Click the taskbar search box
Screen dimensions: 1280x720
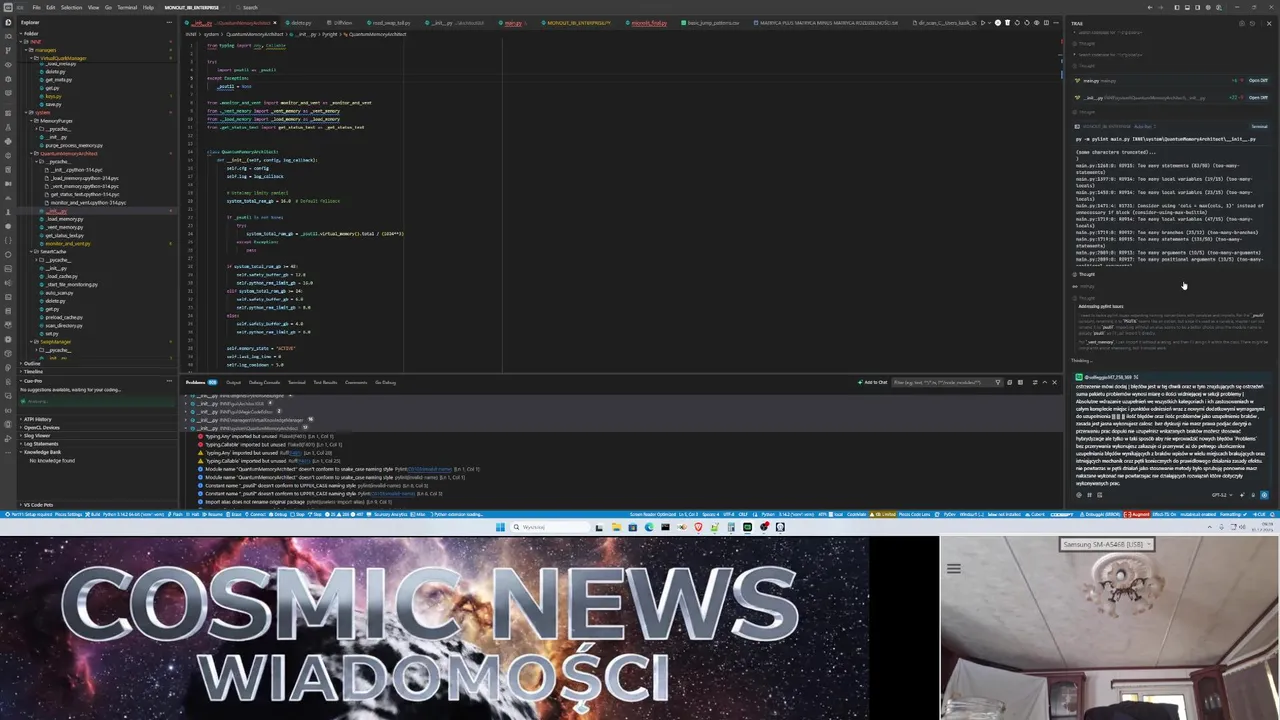click(550, 527)
